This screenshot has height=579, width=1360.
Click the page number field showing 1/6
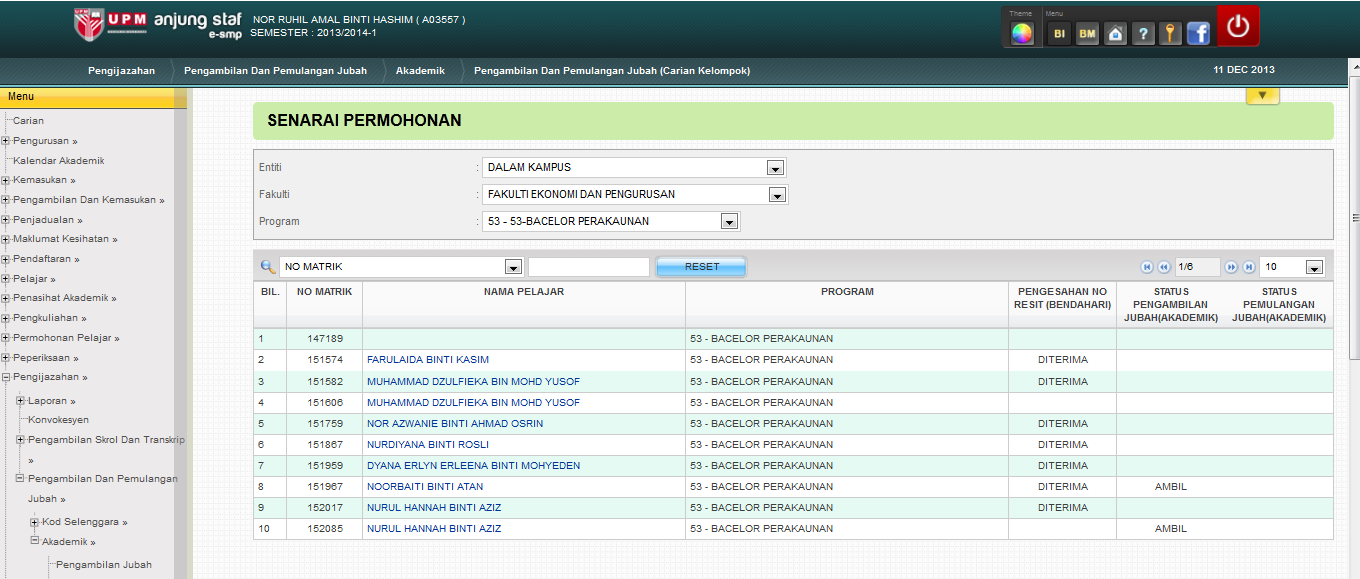(1197, 267)
